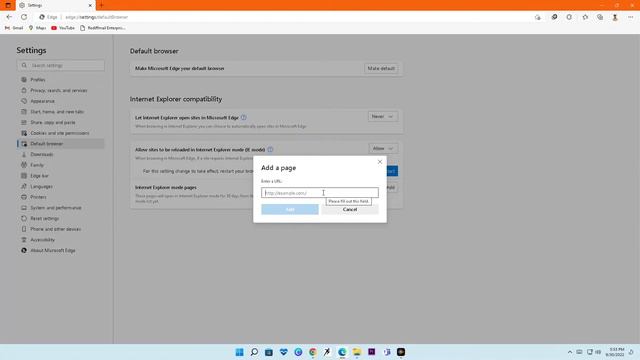
Task: Click the Collections icon in toolbar
Action: click(600, 17)
